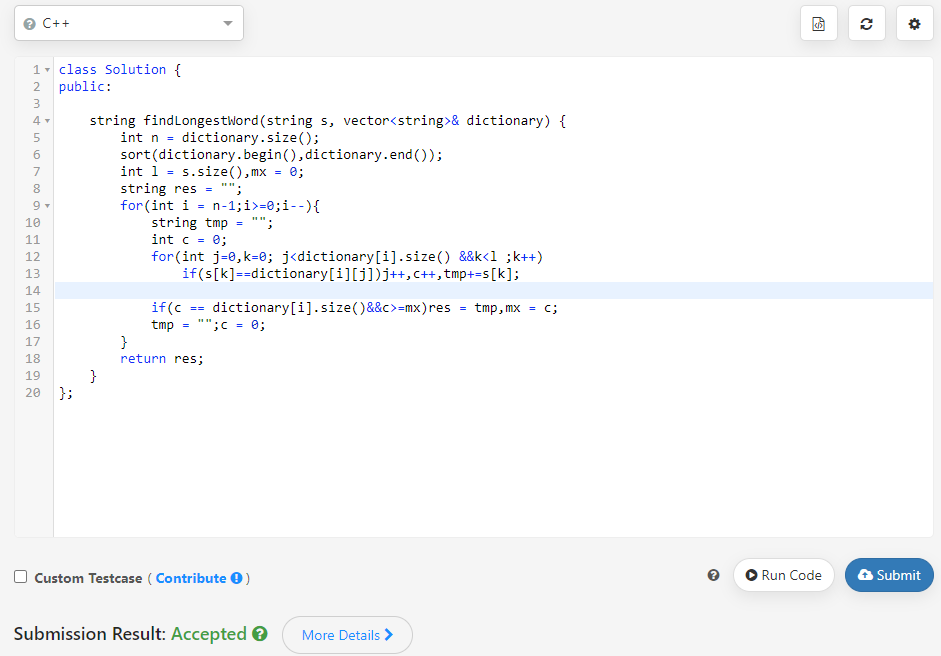Click 'string findLongestWord' function signature text

174,121
